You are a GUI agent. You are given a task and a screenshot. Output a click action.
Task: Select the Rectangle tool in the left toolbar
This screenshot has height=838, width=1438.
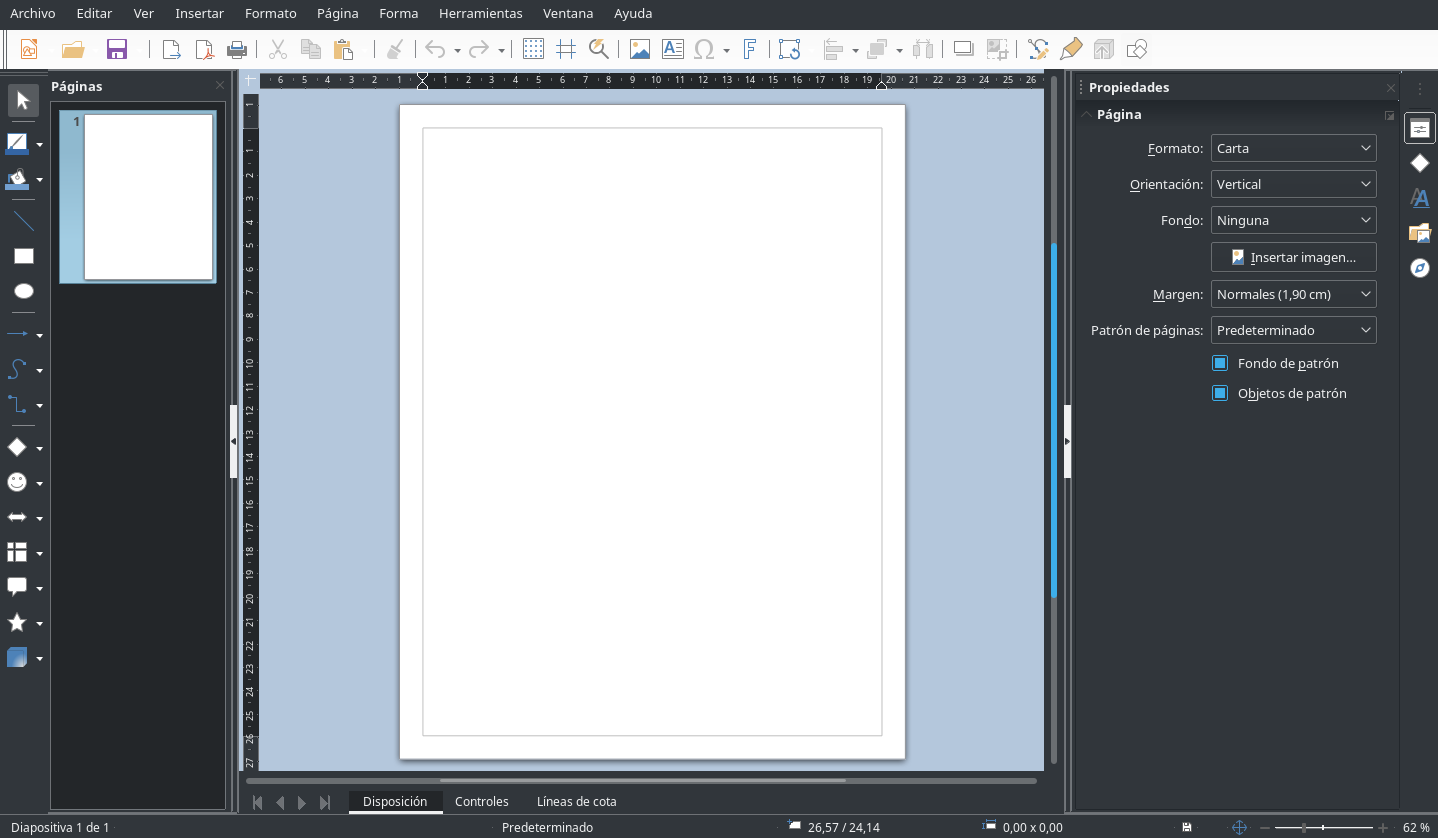[22, 256]
